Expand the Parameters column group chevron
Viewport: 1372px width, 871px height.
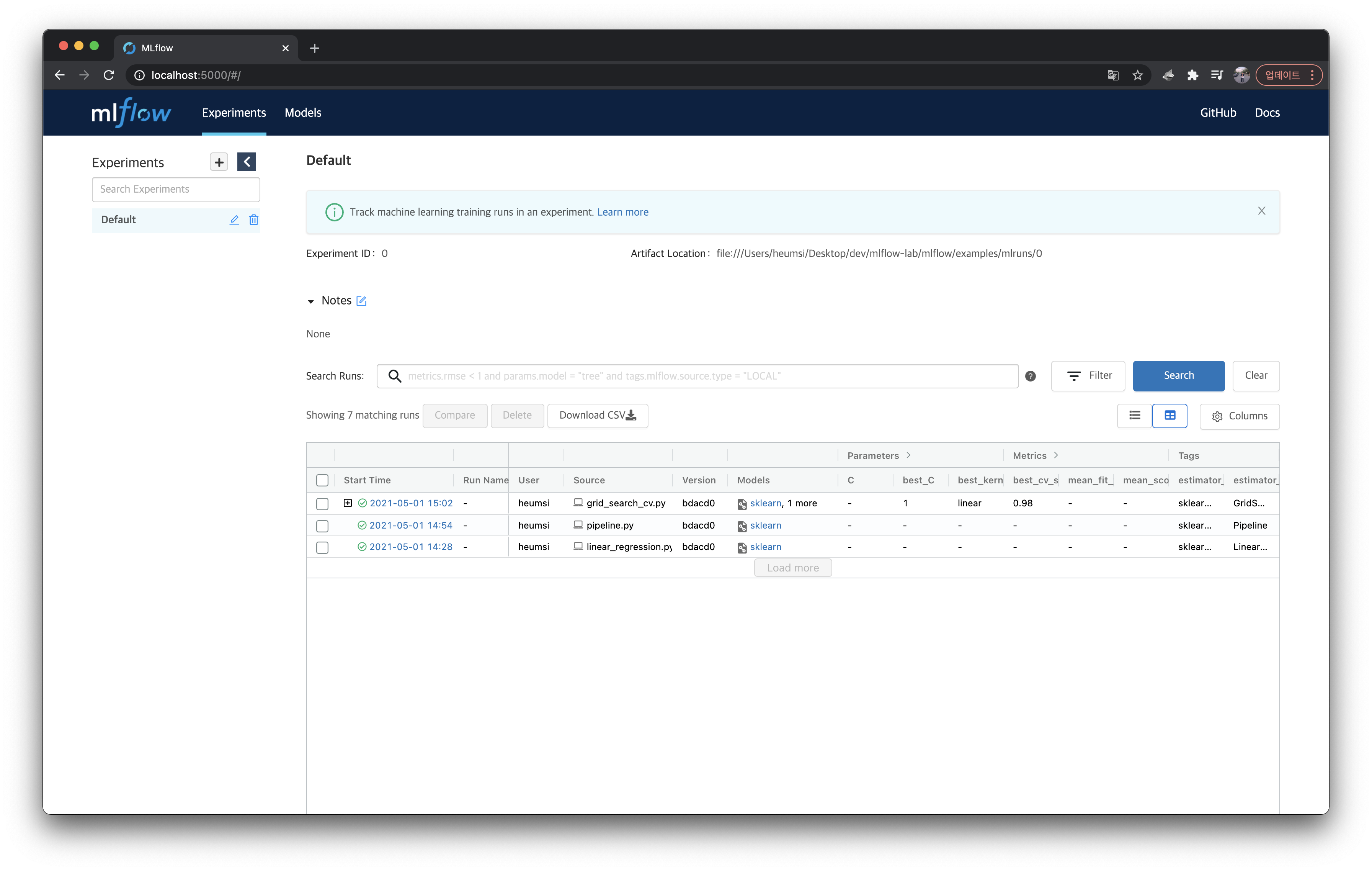(908, 455)
